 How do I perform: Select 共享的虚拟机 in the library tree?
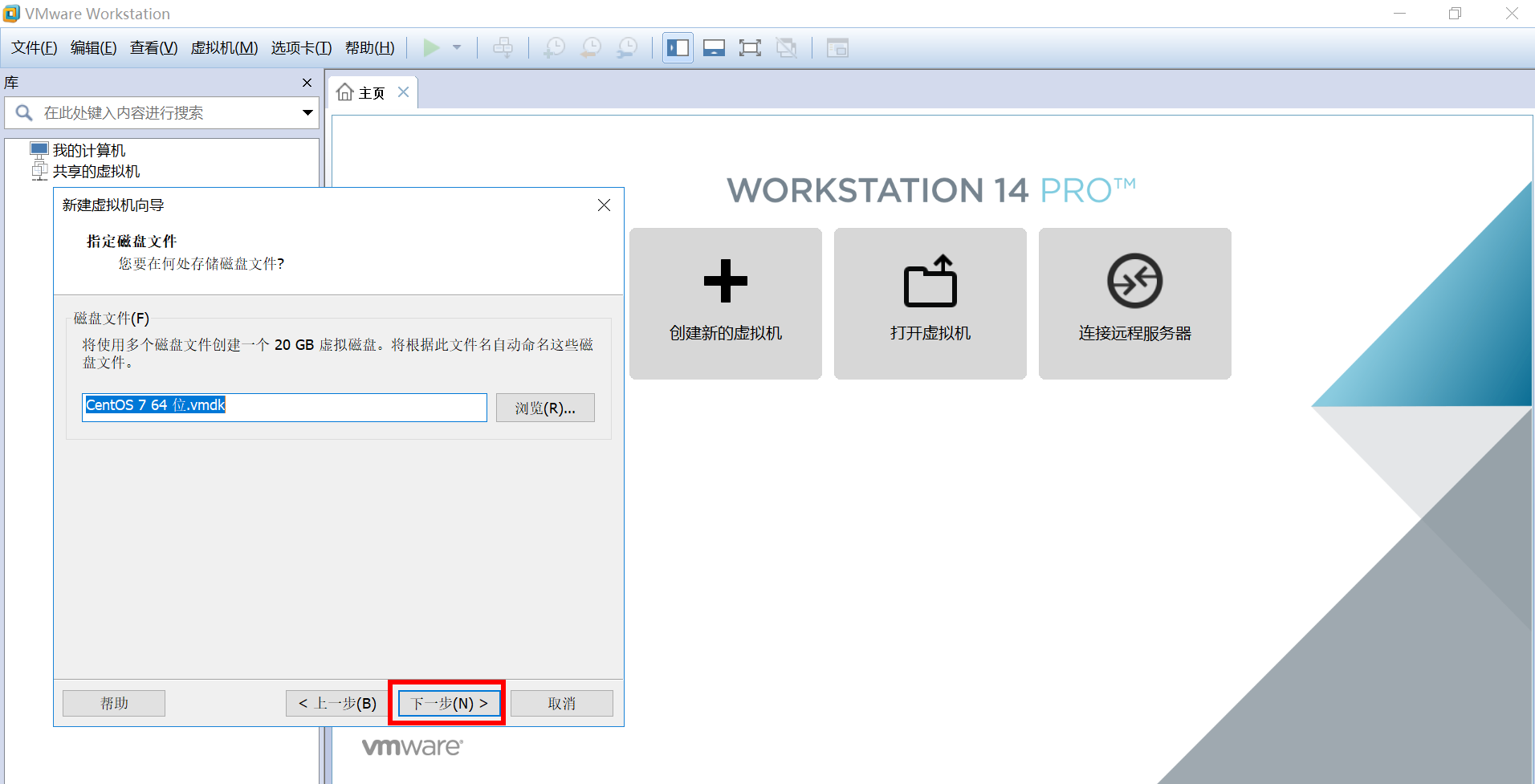pyautogui.click(x=96, y=171)
